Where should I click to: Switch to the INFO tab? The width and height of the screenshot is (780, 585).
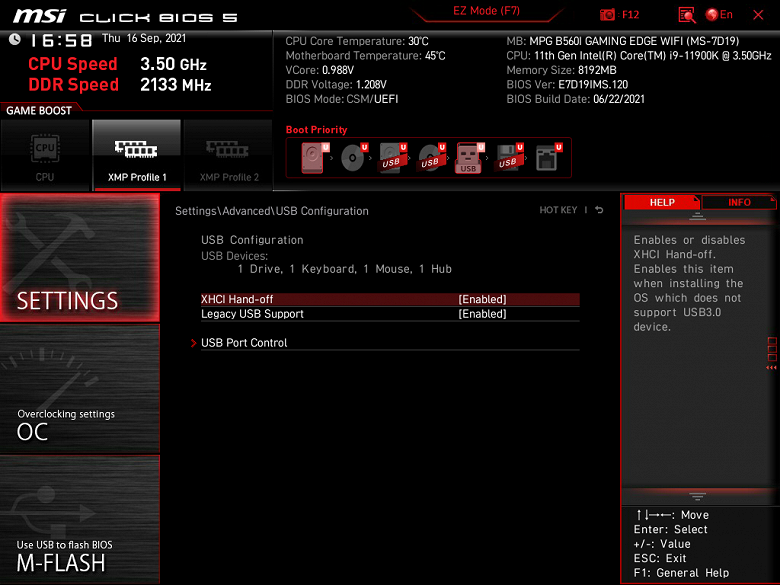pos(739,202)
